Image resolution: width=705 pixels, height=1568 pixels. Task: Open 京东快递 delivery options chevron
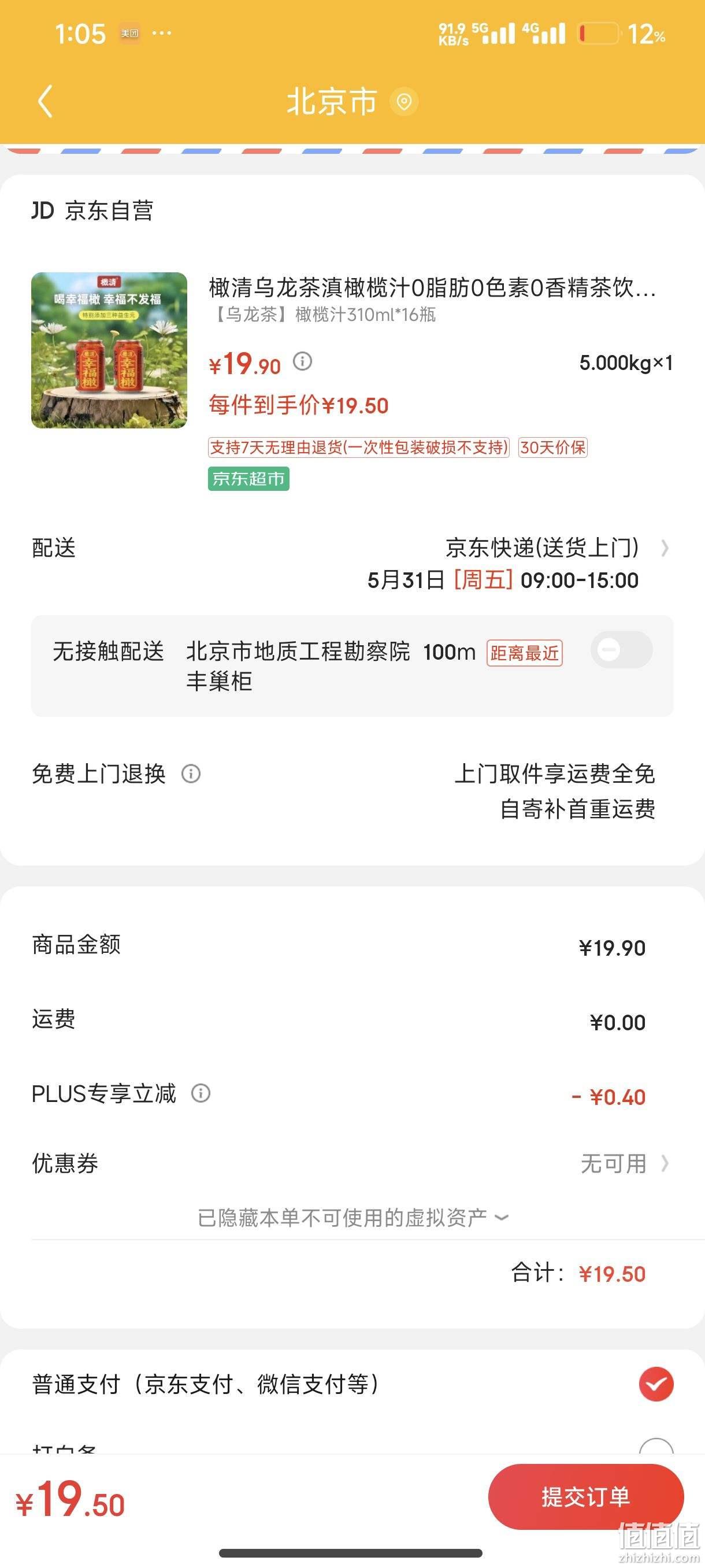[665, 549]
